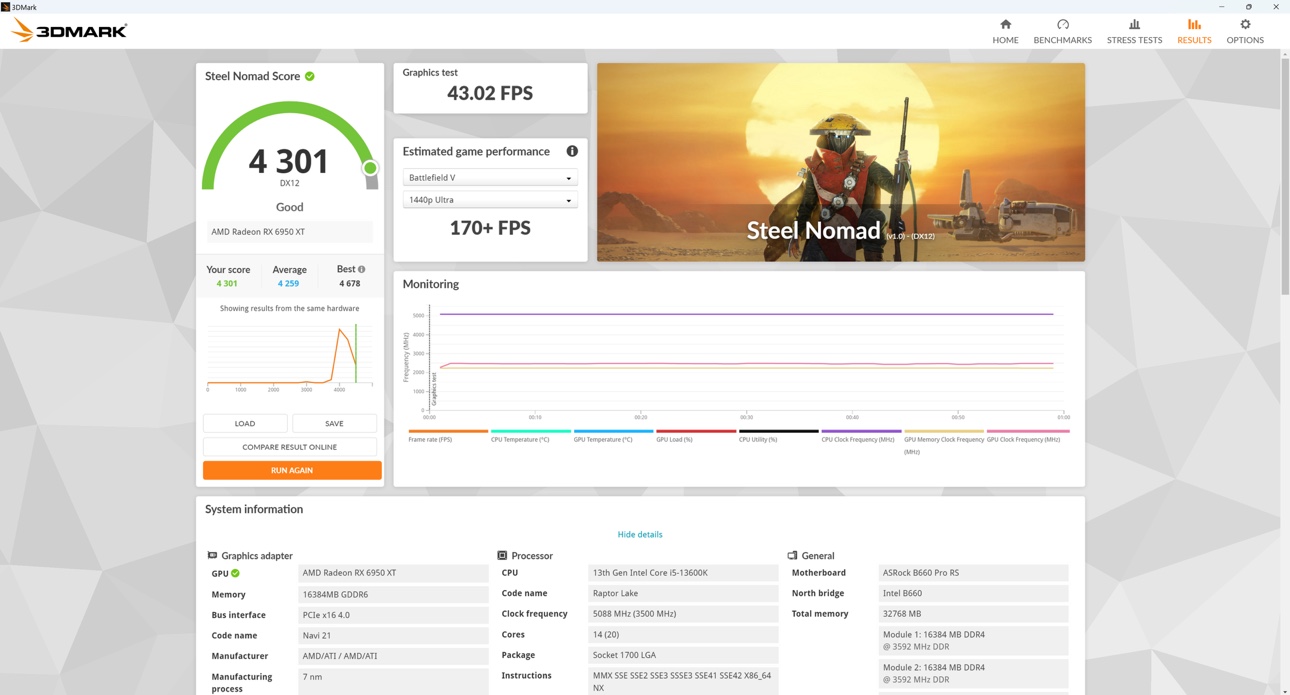Image resolution: width=1290 pixels, height=695 pixels.
Task: Open the Home tab icon
Action: tap(1005, 24)
